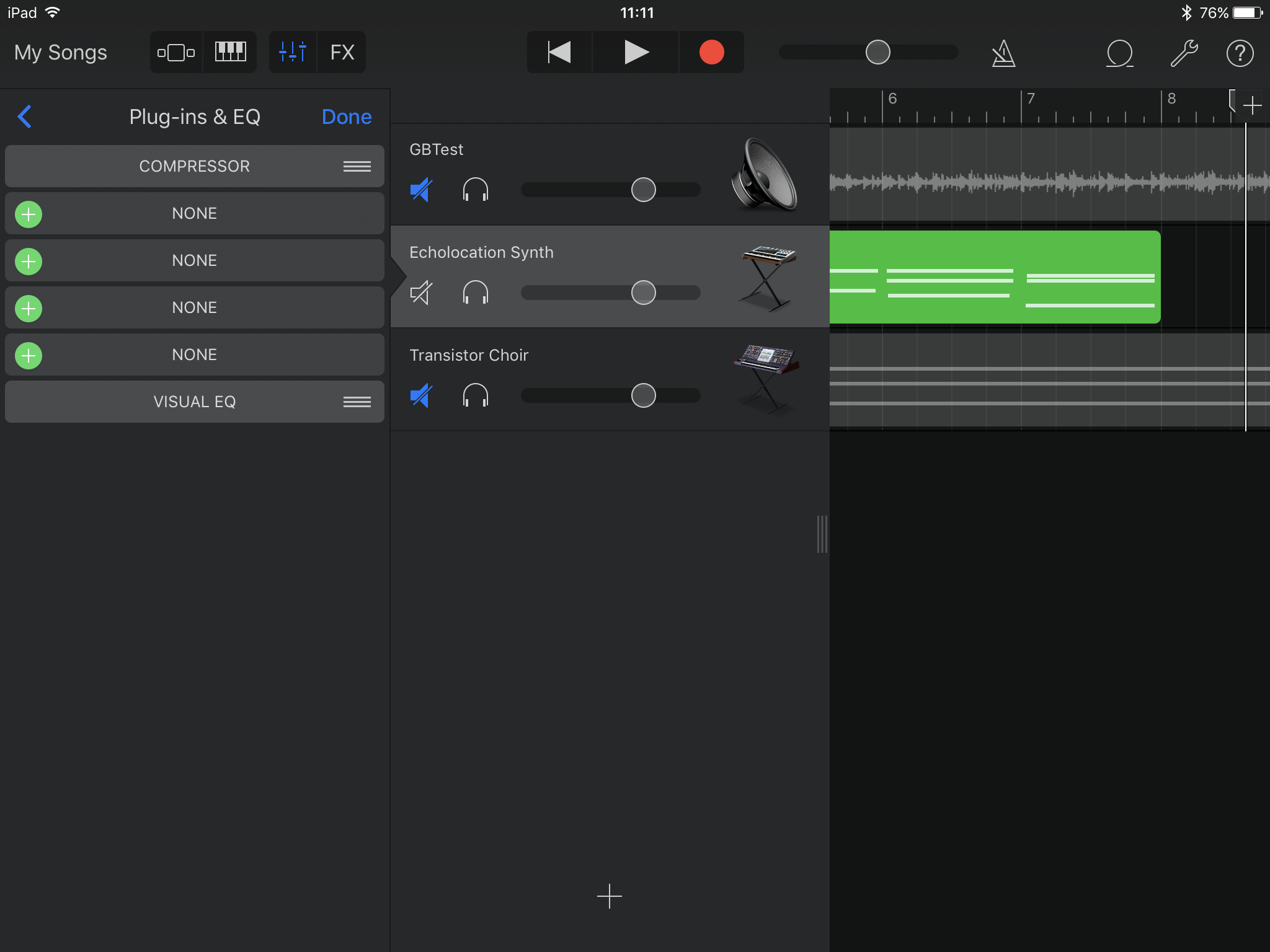This screenshot has width=1270, height=952.
Task: Start playback with the Play button
Action: coord(636,53)
